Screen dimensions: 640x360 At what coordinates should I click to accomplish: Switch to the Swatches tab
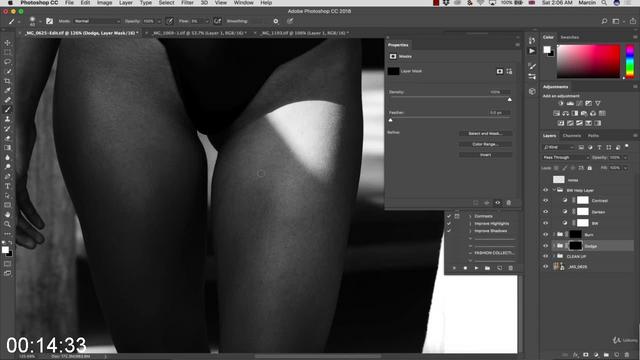(x=570, y=37)
